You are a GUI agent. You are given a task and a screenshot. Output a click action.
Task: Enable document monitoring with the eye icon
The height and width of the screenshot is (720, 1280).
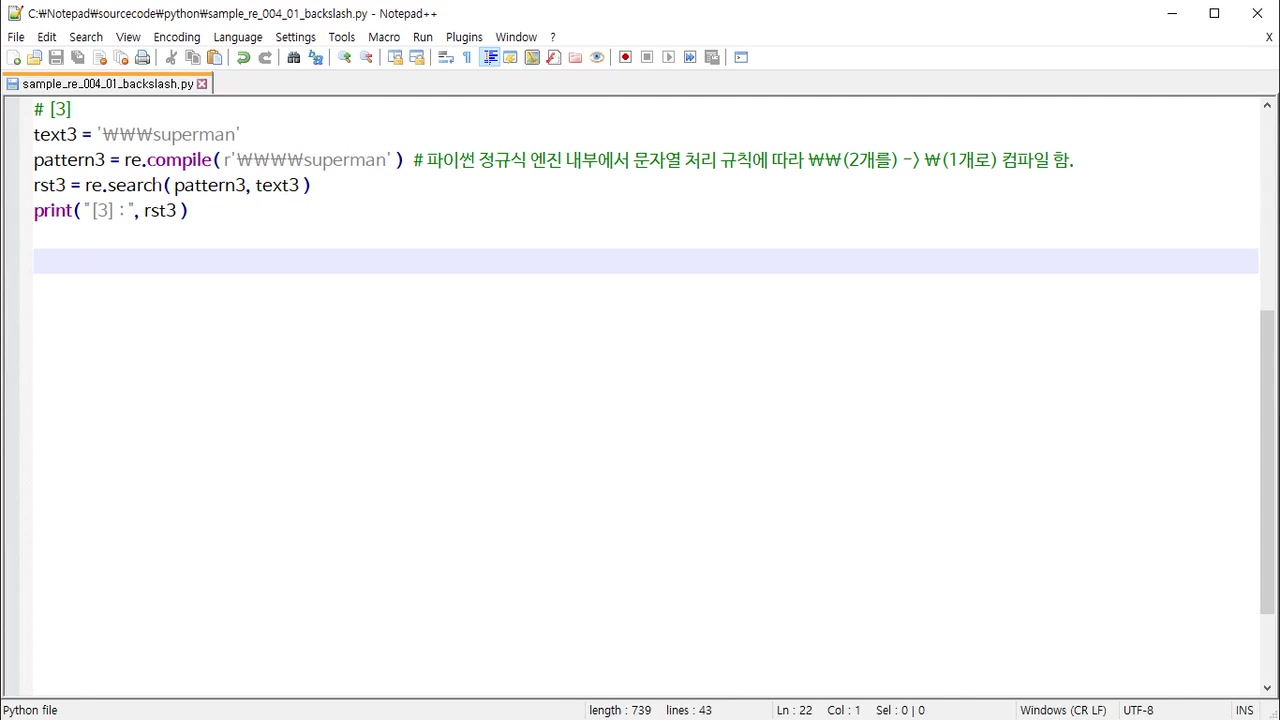pos(597,57)
